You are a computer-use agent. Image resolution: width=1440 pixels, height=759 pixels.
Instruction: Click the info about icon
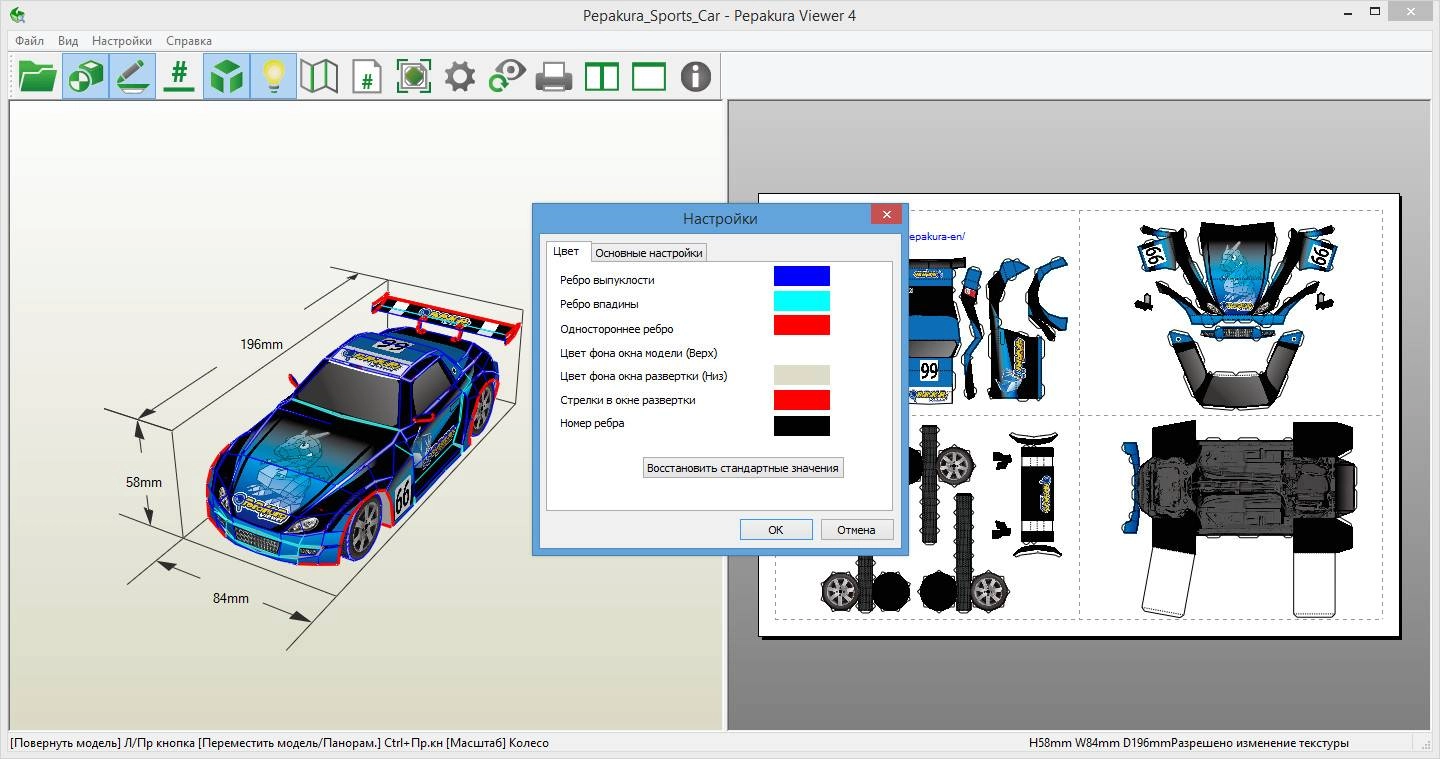(696, 76)
